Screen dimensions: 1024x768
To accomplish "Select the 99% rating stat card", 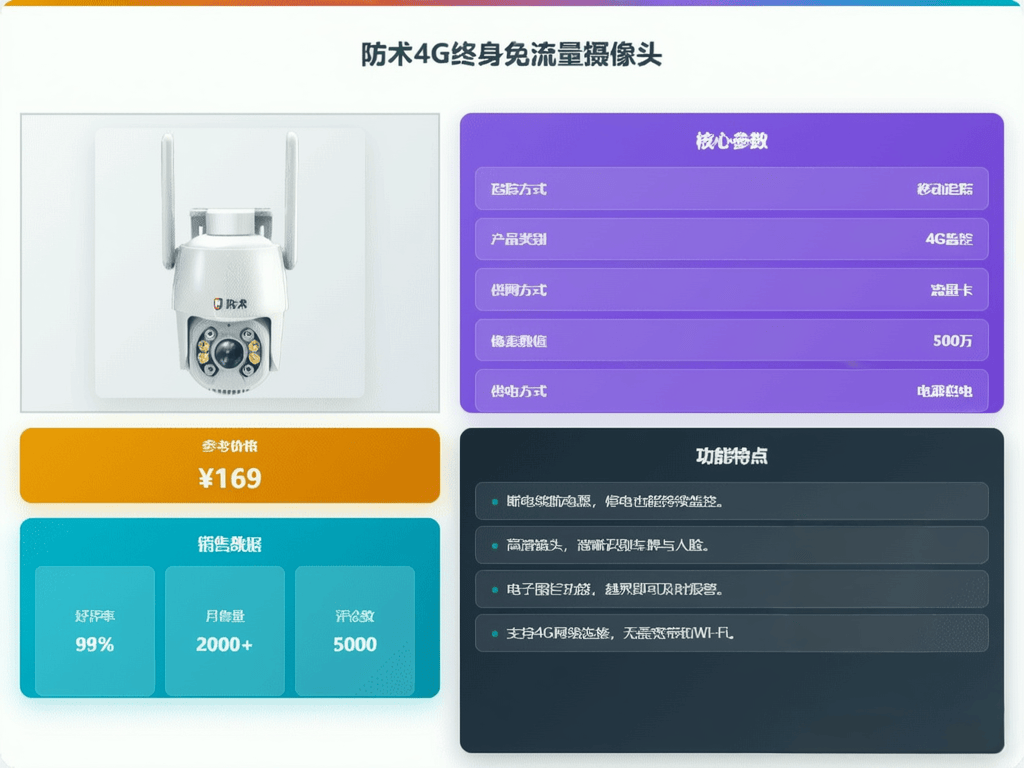I will (95, 631).
